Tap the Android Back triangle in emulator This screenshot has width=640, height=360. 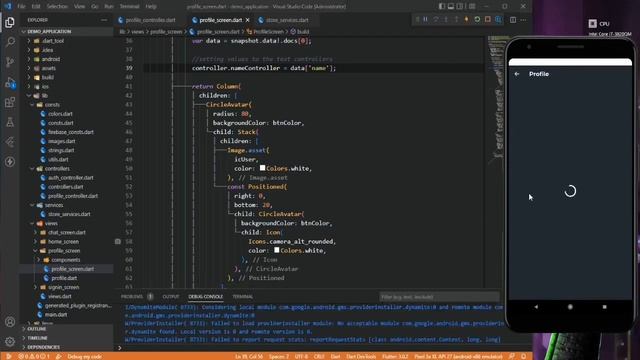point(536,307)
